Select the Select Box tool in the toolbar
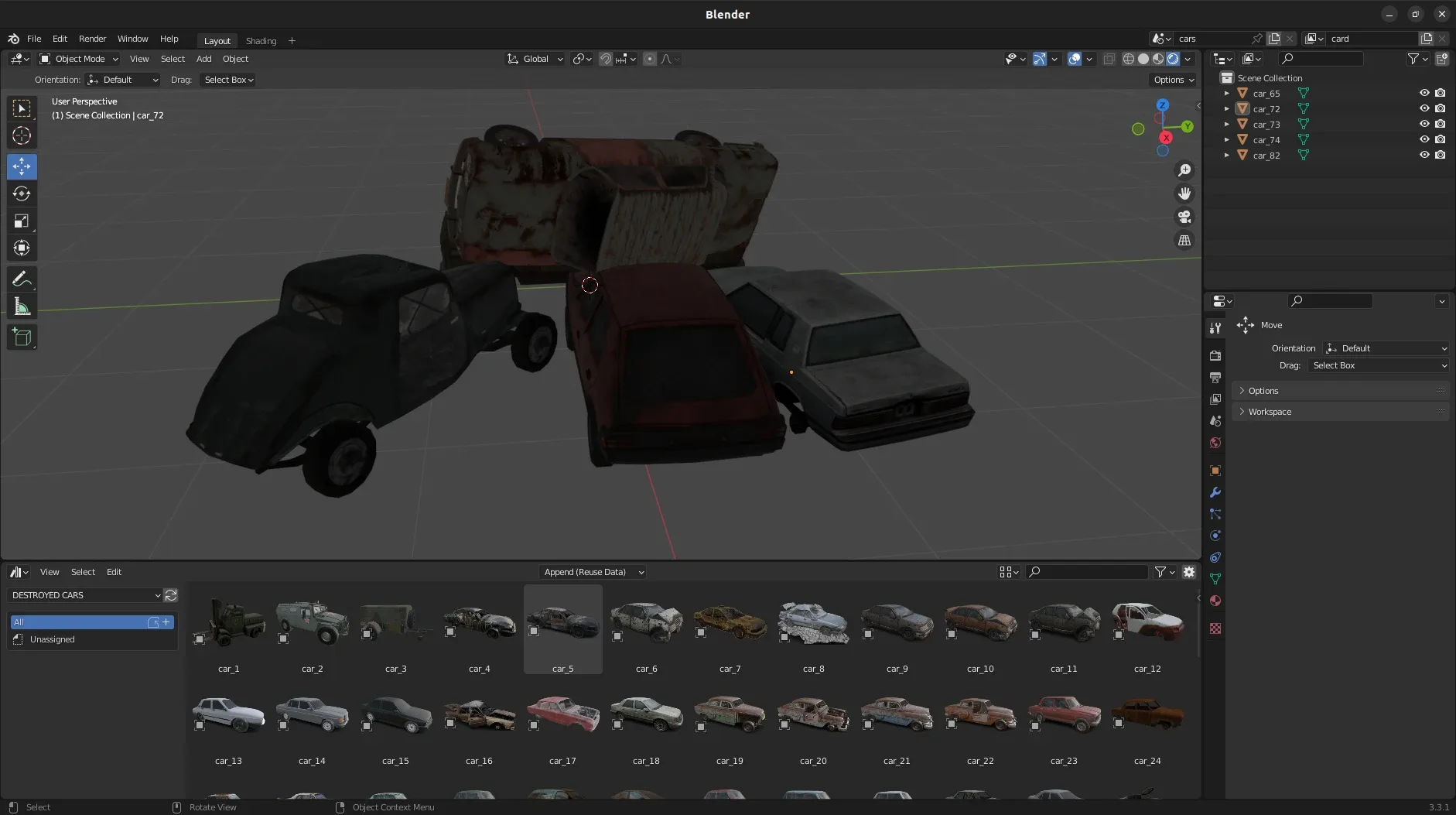 (22, 108)
